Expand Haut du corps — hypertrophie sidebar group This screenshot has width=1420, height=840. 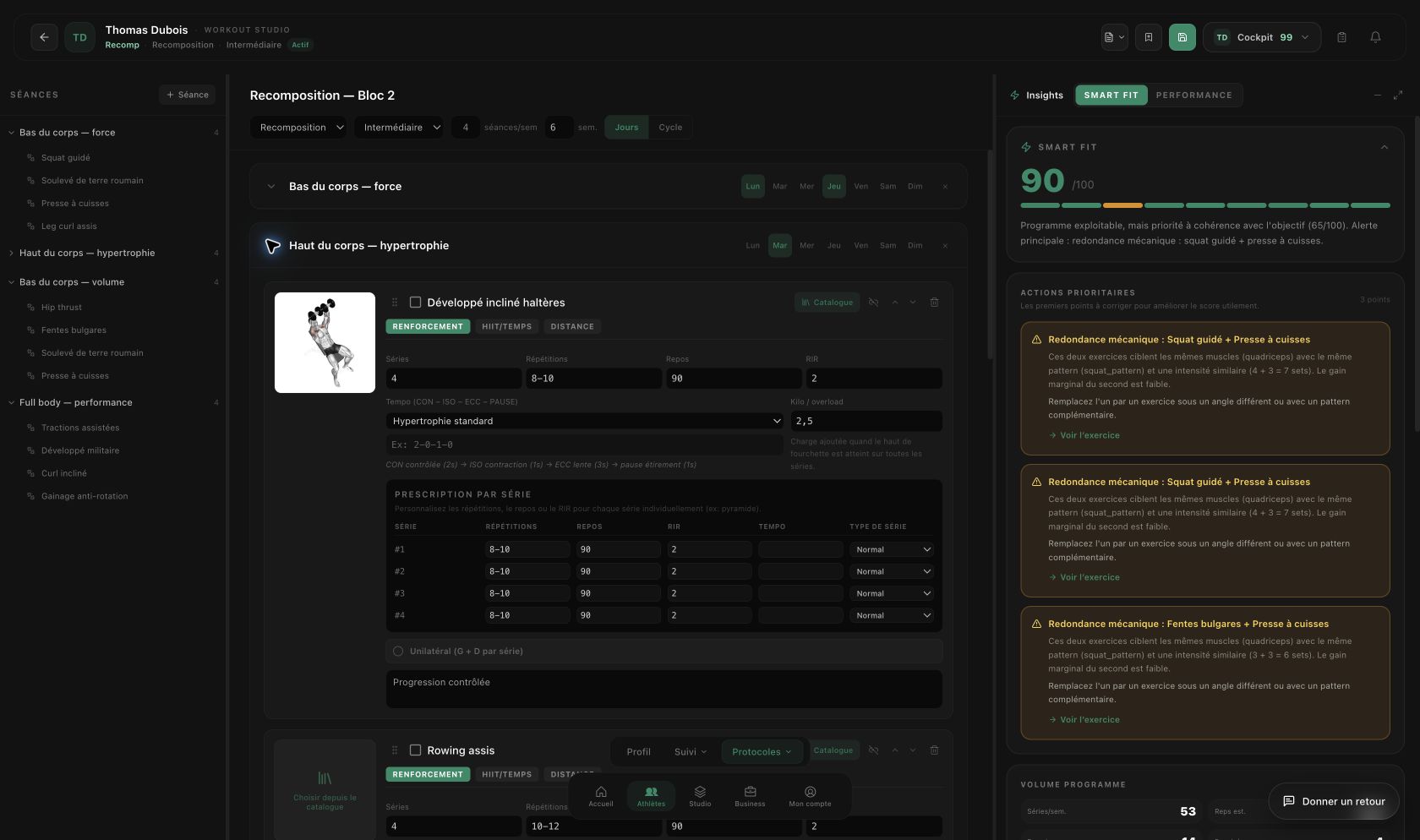11,254
